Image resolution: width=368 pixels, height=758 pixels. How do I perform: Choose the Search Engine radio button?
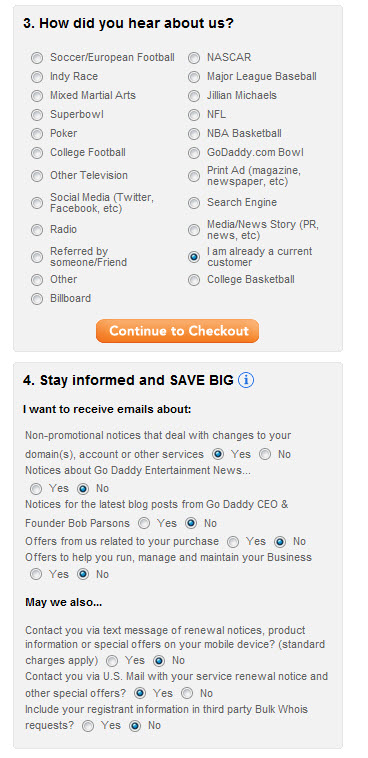(194, 203)
